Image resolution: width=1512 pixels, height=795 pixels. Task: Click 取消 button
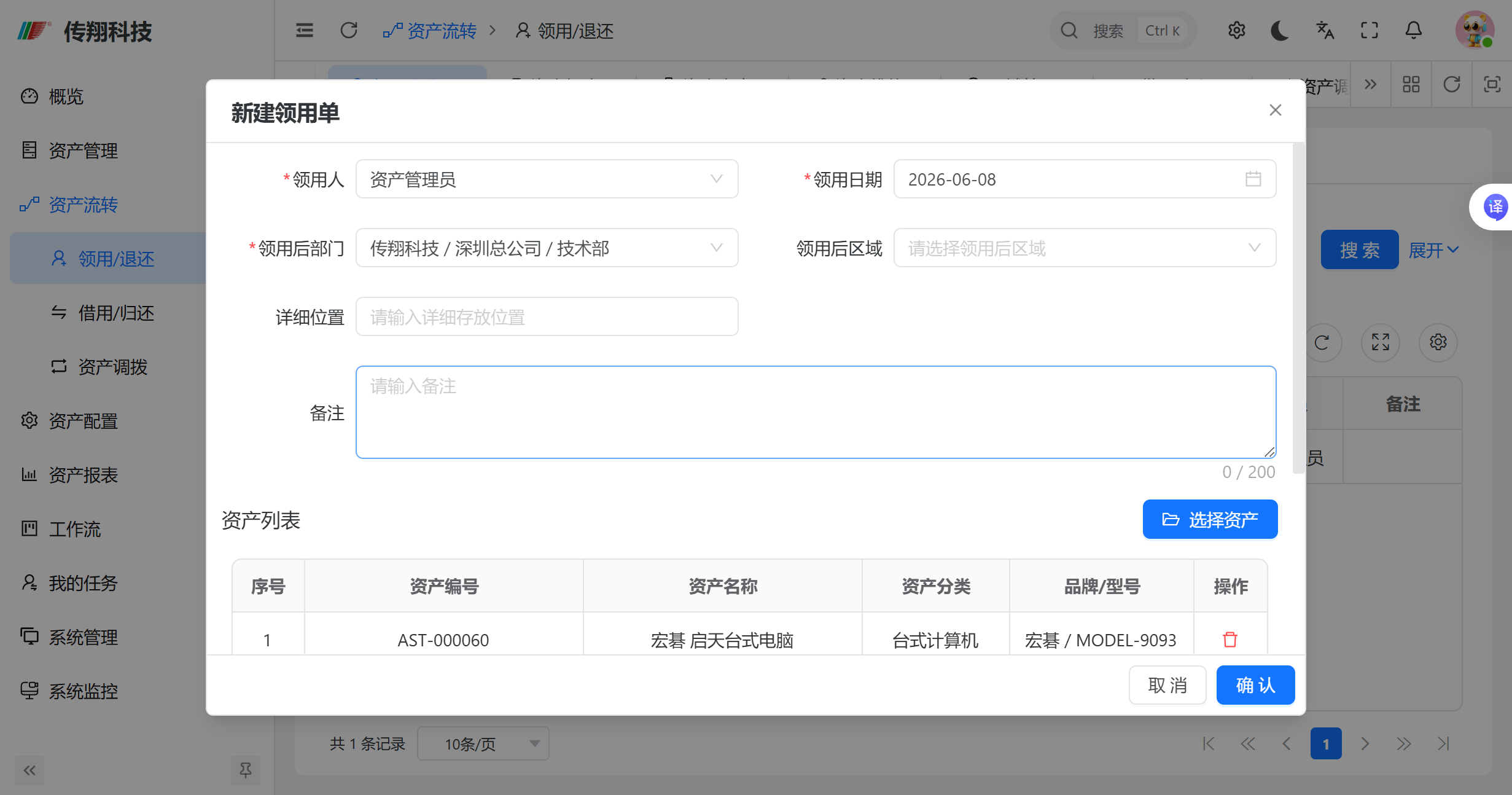(1167, 685)
